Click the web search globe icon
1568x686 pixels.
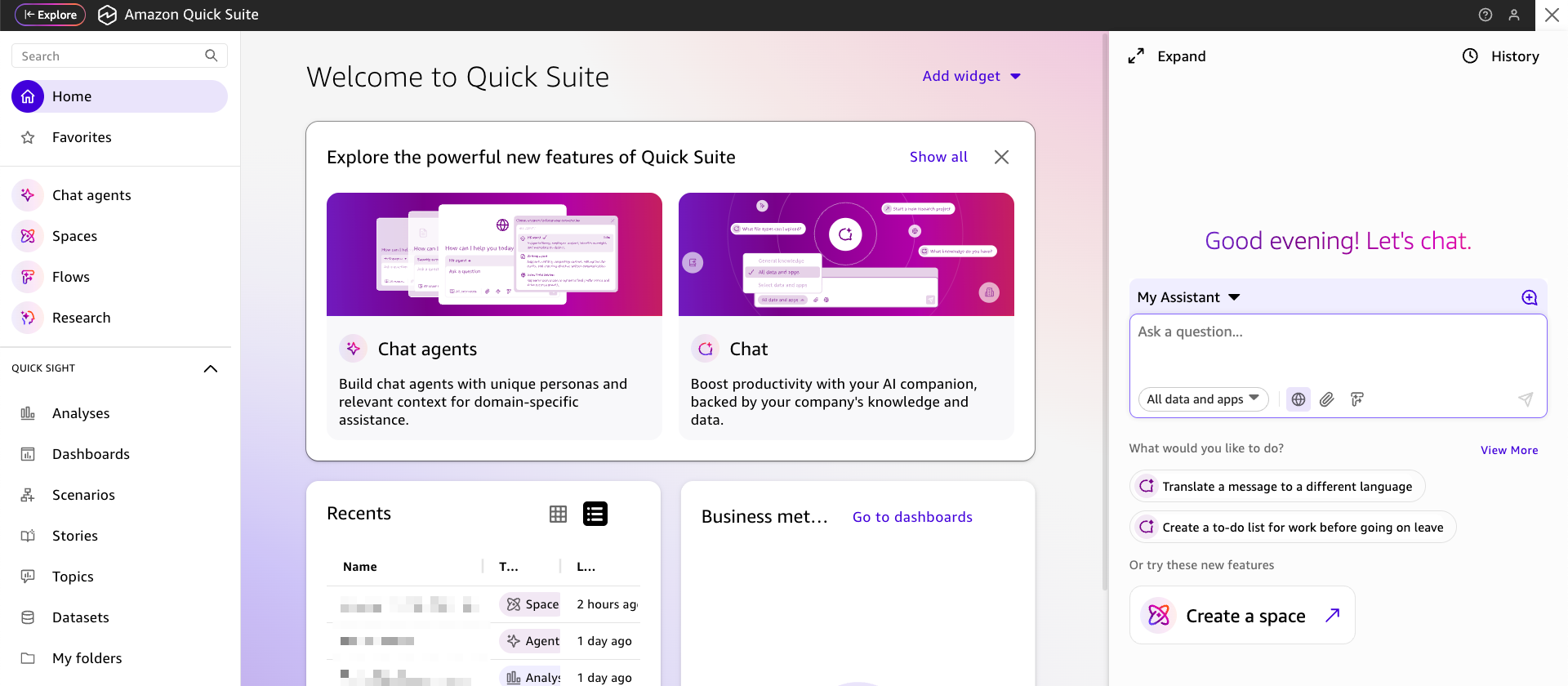click(1298, 399)
